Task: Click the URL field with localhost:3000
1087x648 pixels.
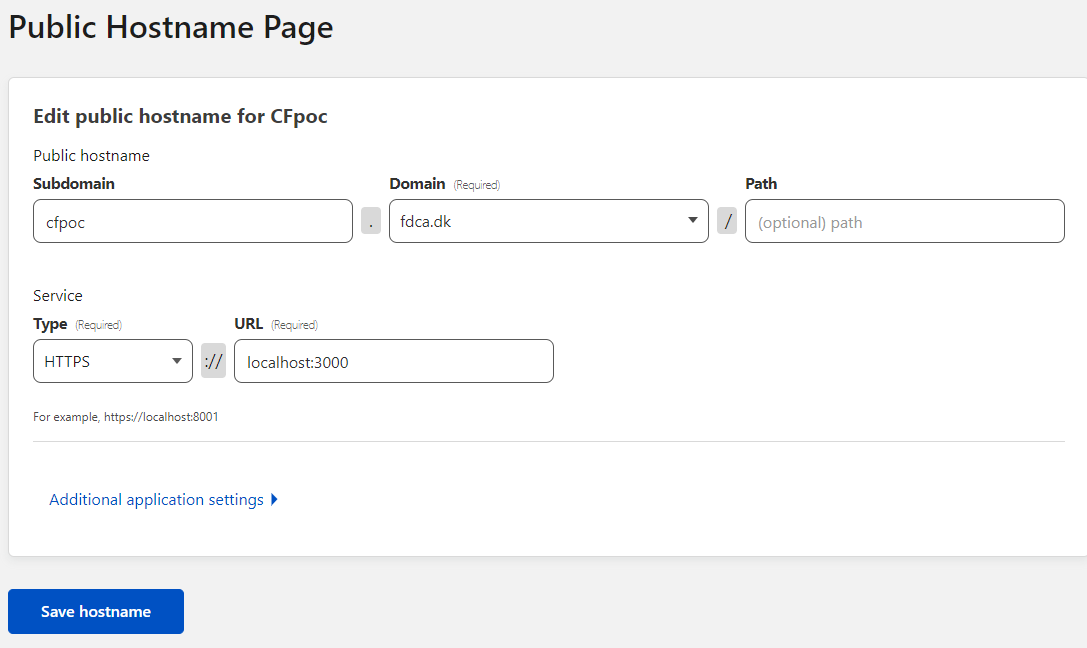Action: click(393, 361)
